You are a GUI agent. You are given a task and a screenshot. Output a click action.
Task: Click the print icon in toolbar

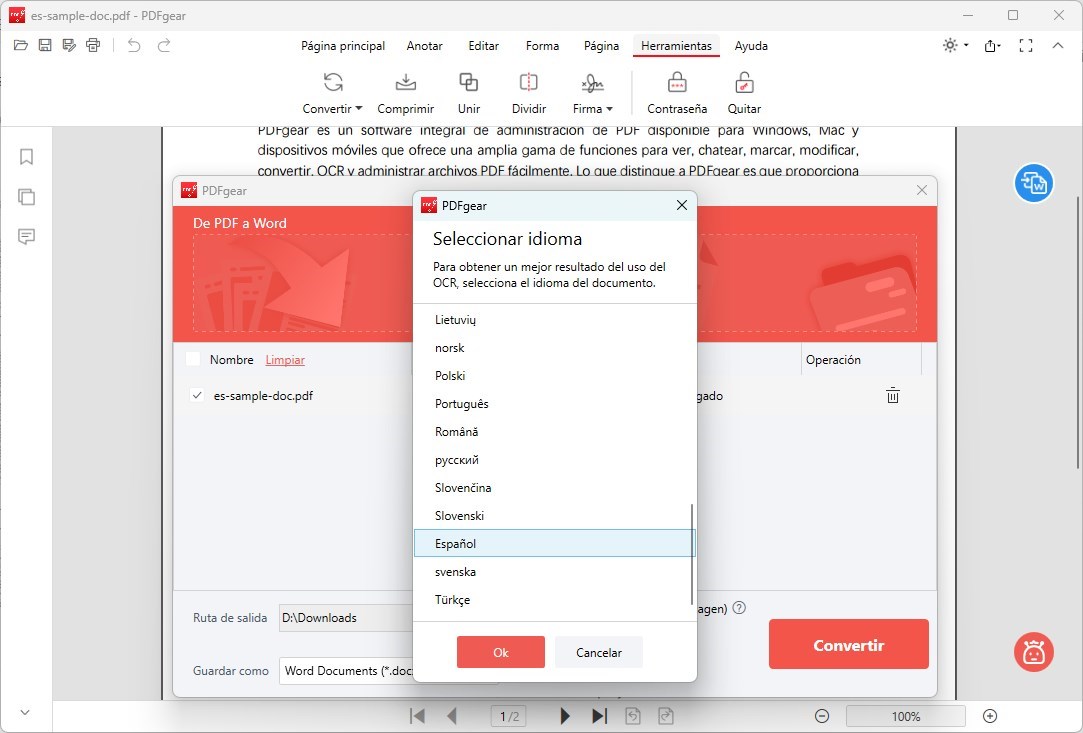point(94,45)
